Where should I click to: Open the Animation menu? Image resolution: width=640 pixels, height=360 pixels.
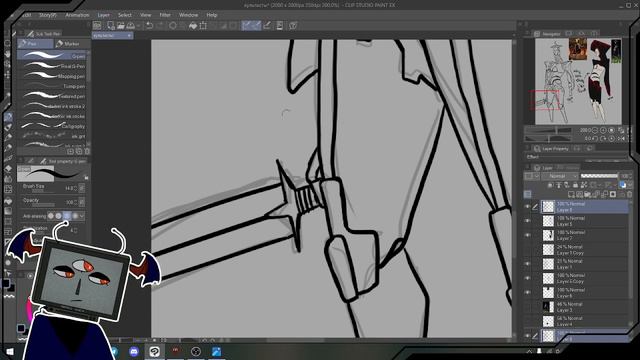click(x=77, y=15)
